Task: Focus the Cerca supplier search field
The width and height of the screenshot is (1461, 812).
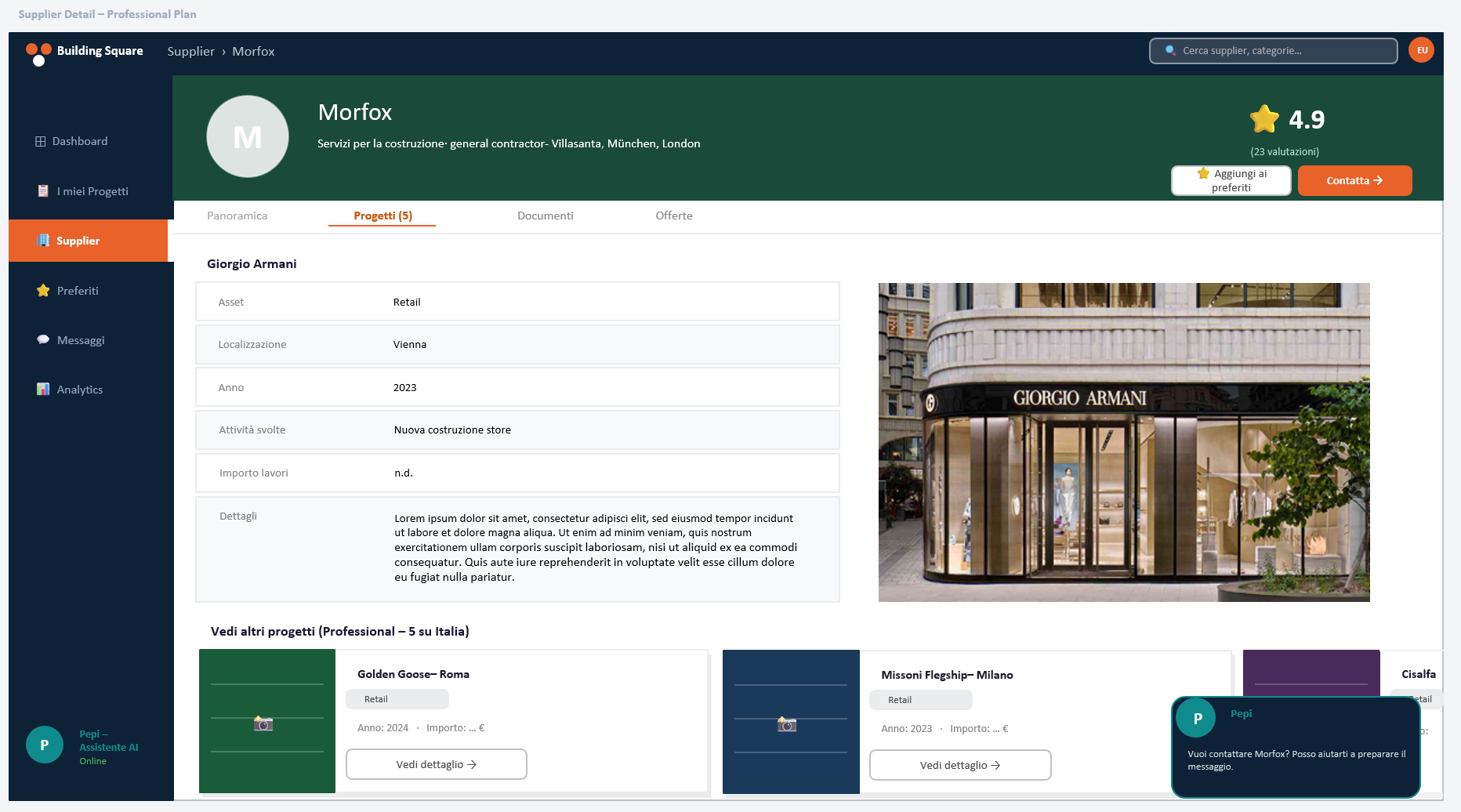Action: tap(1274, 50)
